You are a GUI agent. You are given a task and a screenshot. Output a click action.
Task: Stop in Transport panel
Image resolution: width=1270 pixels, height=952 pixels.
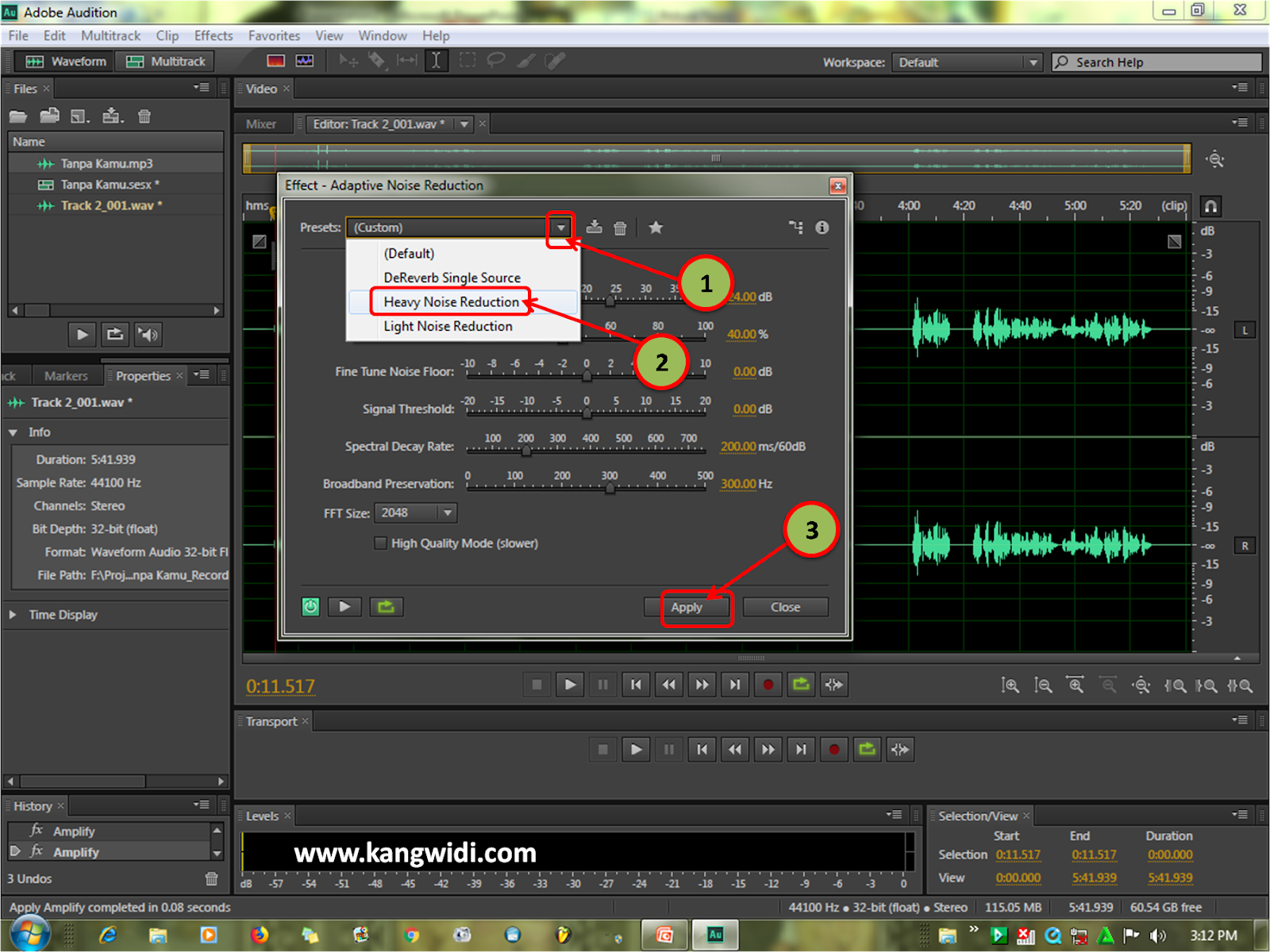pos(602,750)
